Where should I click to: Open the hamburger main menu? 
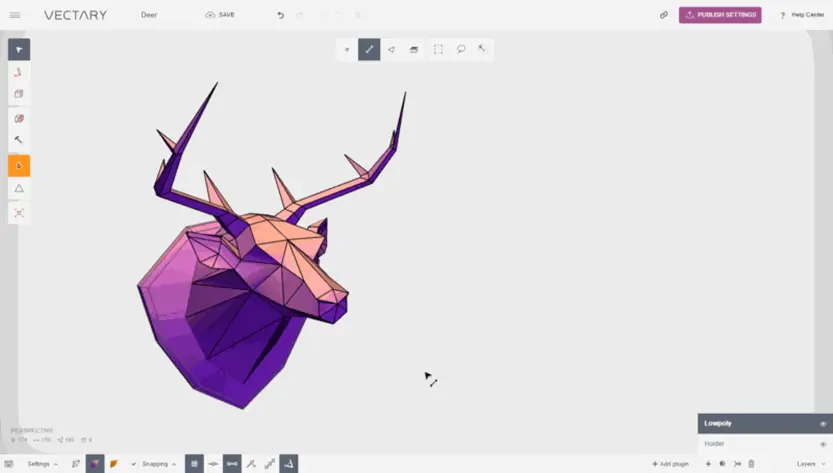(x=15, y=15)
